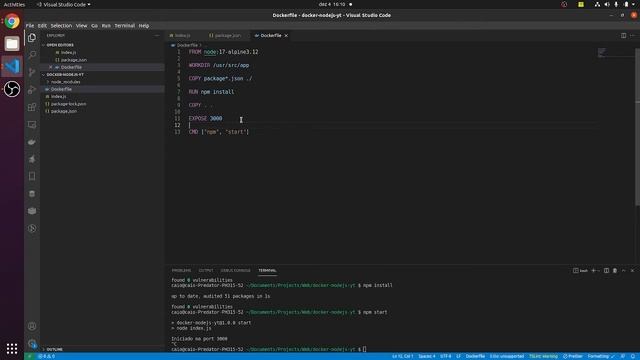Click Ln 12, Col 1 in status bar
This screenshot has height=360, width=640.
coord(402,356)
